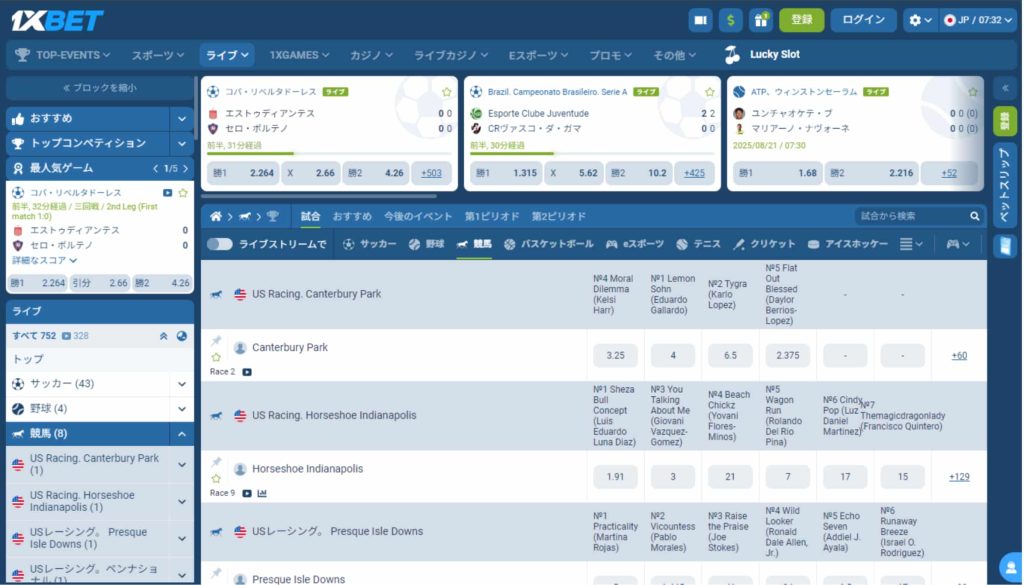Image resolution: width=1024 pixels, height=585 pixels.
Task: Select odds 3.25 for Canterbury Park
Action: [x=615, y=356]
